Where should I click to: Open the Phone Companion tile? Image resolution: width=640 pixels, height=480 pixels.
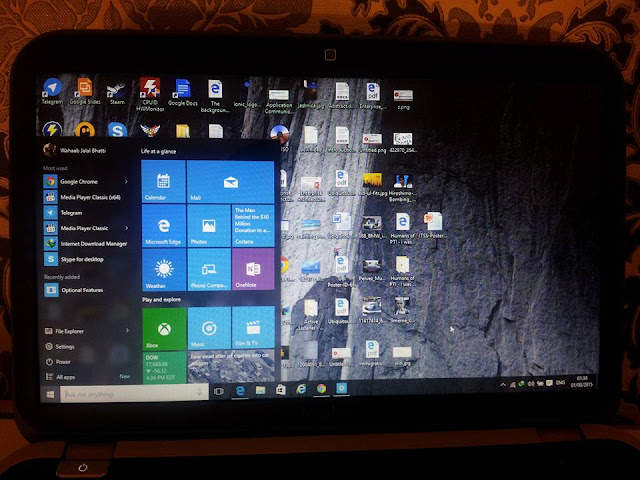(209, 269)
